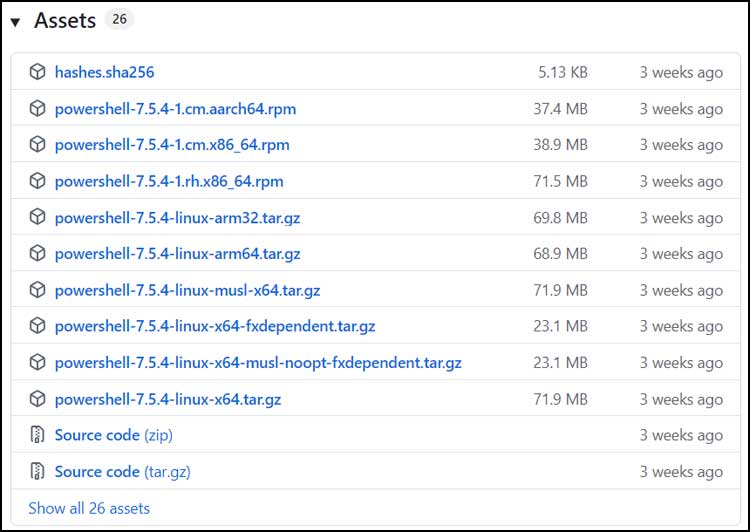Click package icon beside linux-x64-fxdependent.tar.gz

(37, 326)
